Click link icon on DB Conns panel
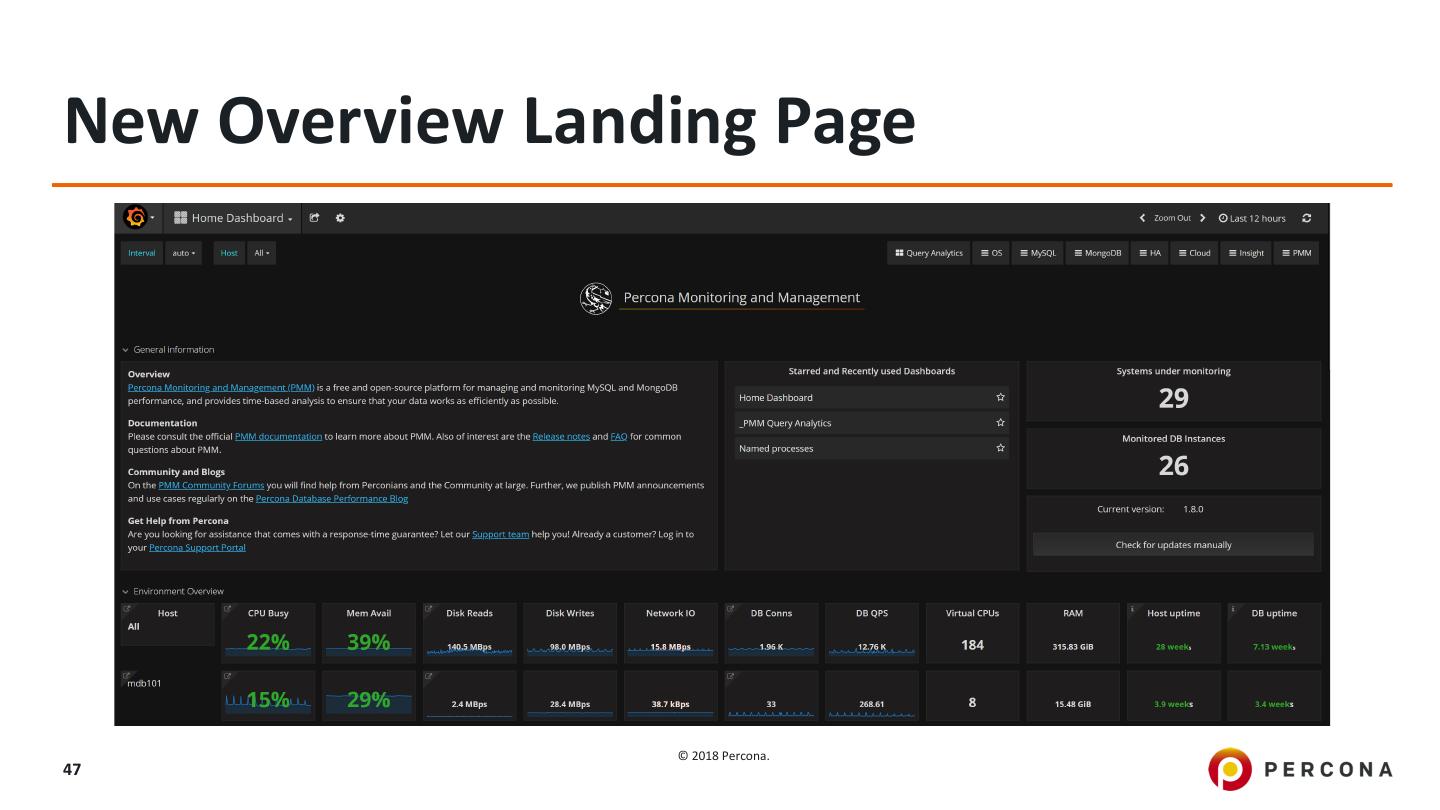This screenshot has height=810, width=1440. pyautogui.click(x=731, y=608)
